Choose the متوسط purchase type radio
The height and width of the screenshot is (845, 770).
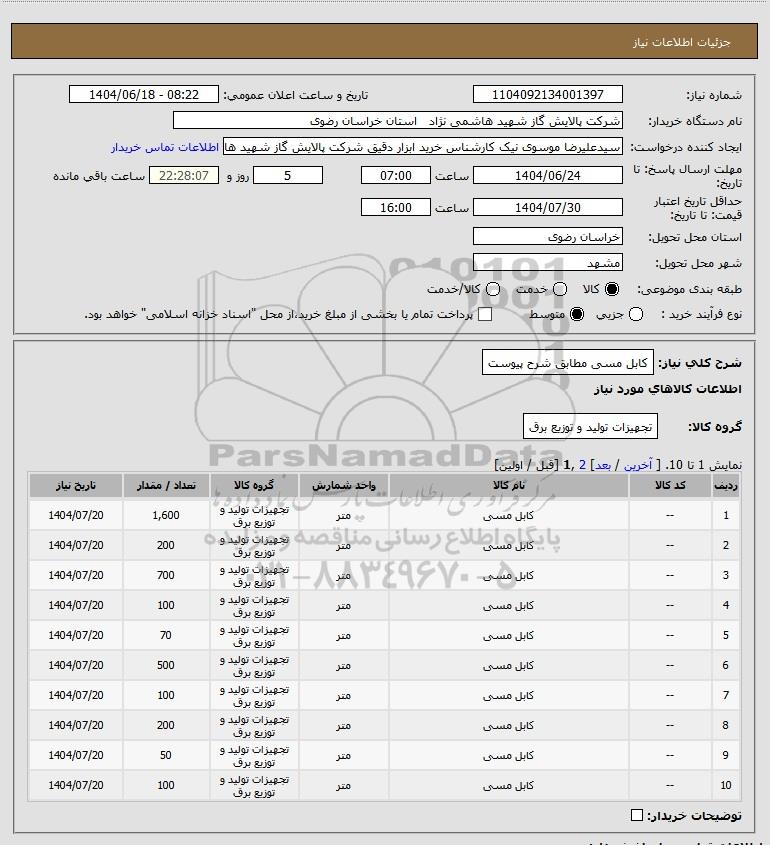tap(577, 314)
